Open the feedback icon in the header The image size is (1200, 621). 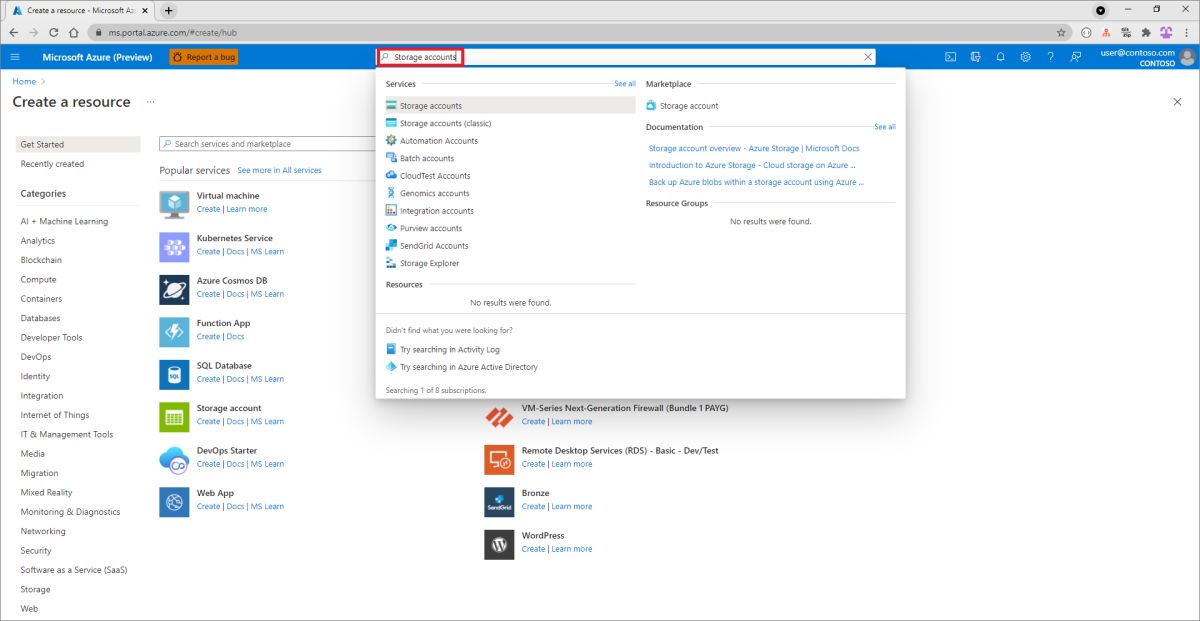click(x=1075, y=57)
